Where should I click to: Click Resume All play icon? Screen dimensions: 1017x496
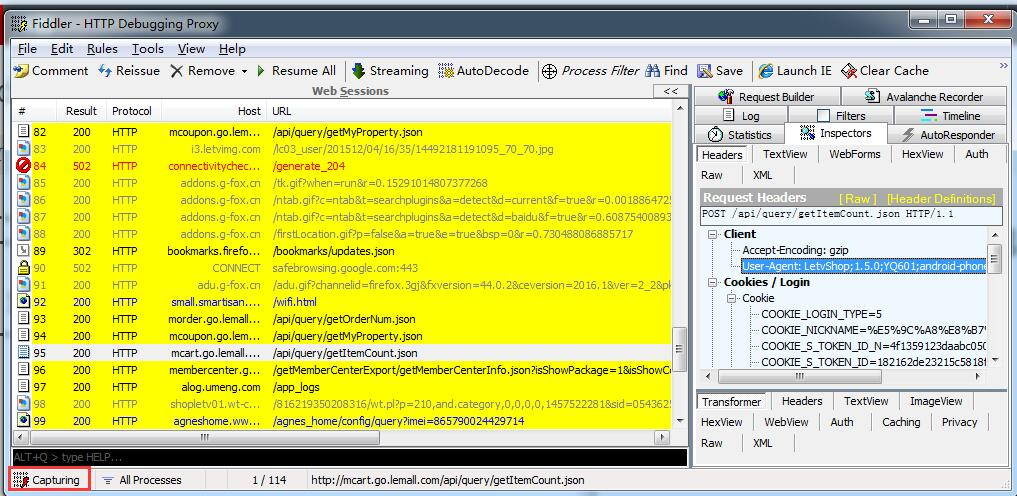pos(261,71)
